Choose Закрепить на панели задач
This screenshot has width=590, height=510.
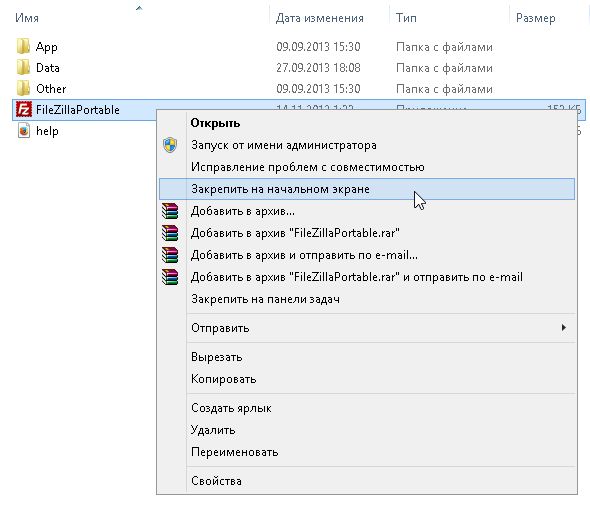[x=367, y=299]
